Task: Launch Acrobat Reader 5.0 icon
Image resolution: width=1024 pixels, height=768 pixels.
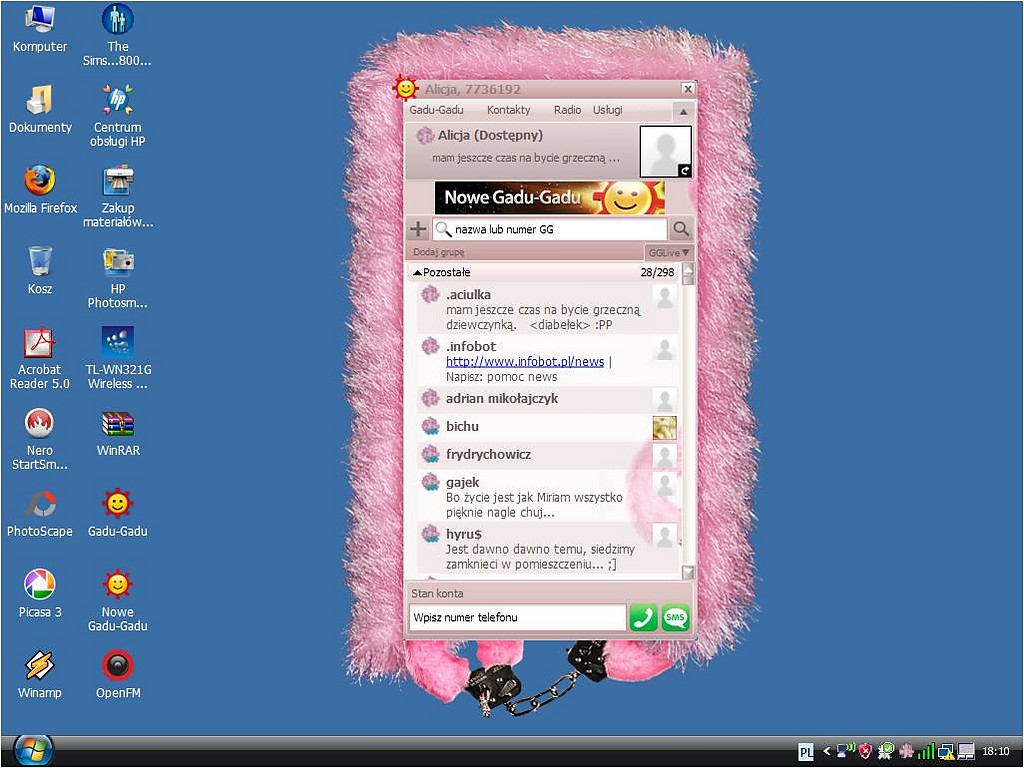Action: tap(40, 358)
